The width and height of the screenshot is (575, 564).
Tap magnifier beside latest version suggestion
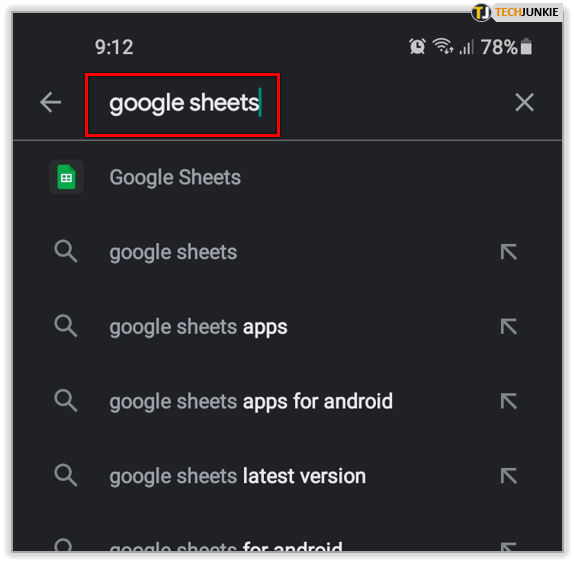click(x=66, y=475)
